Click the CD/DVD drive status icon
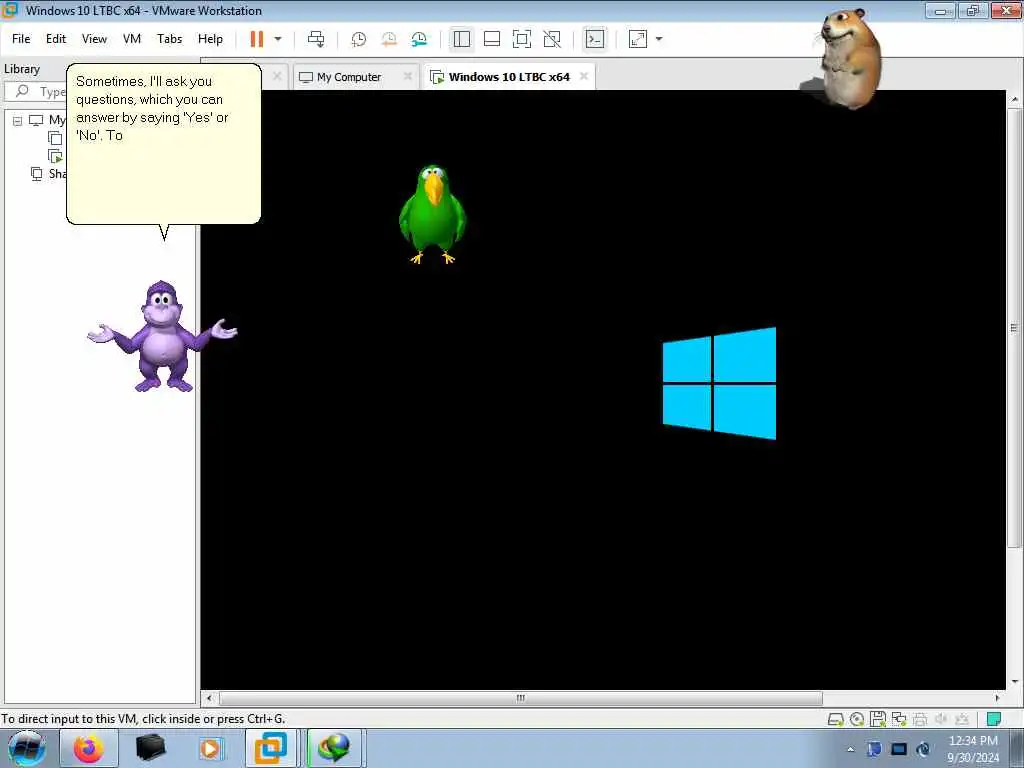The height and width of the screenshot is (768, 1024). pyautogui.click(x=857, y=720)
